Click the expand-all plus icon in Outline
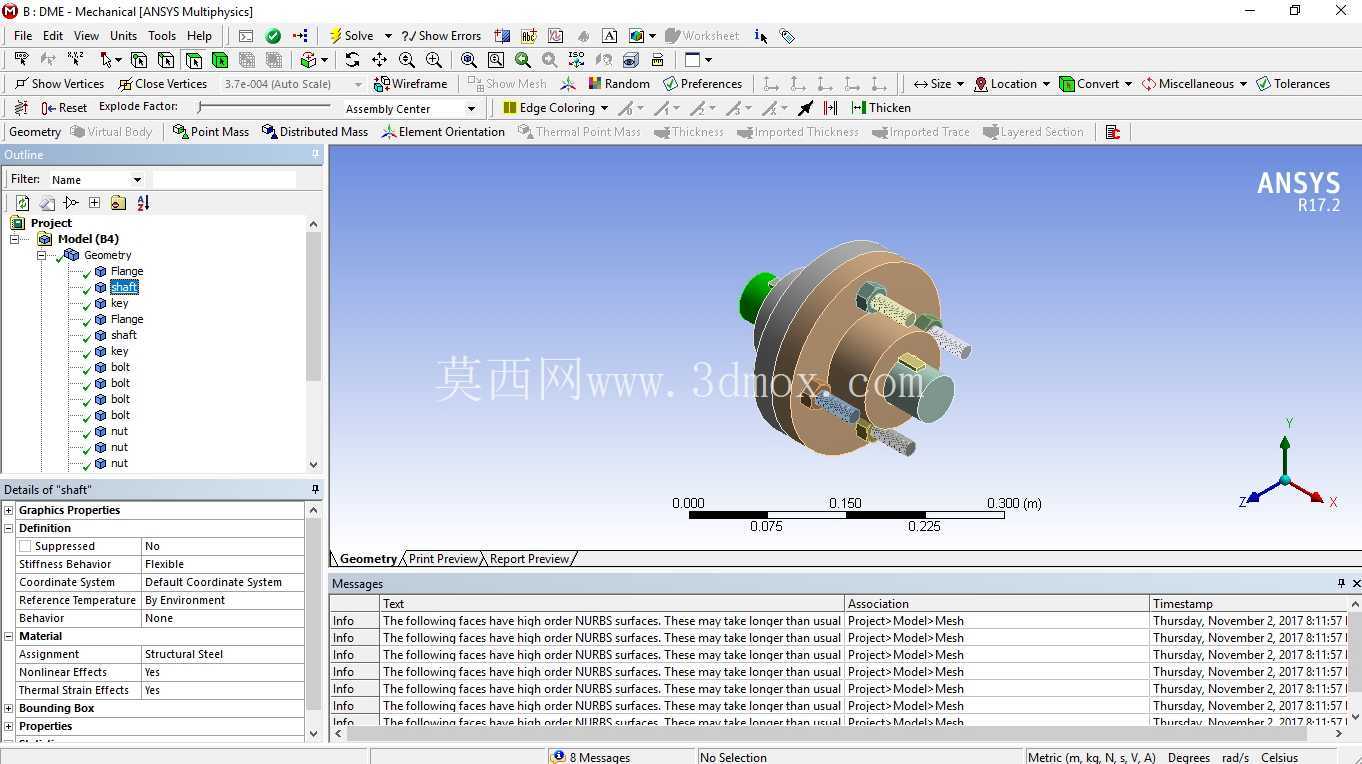 click(94, 203)
